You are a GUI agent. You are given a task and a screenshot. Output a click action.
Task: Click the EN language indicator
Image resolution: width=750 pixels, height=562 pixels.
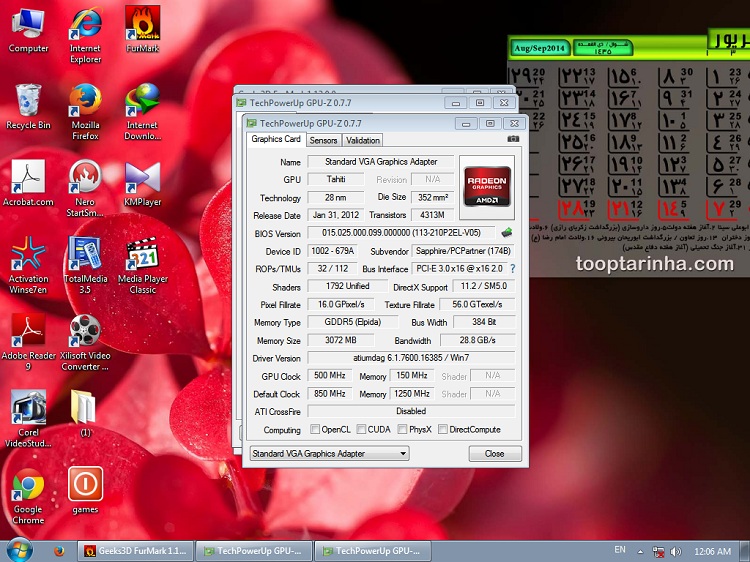click(x=620, y=550)
